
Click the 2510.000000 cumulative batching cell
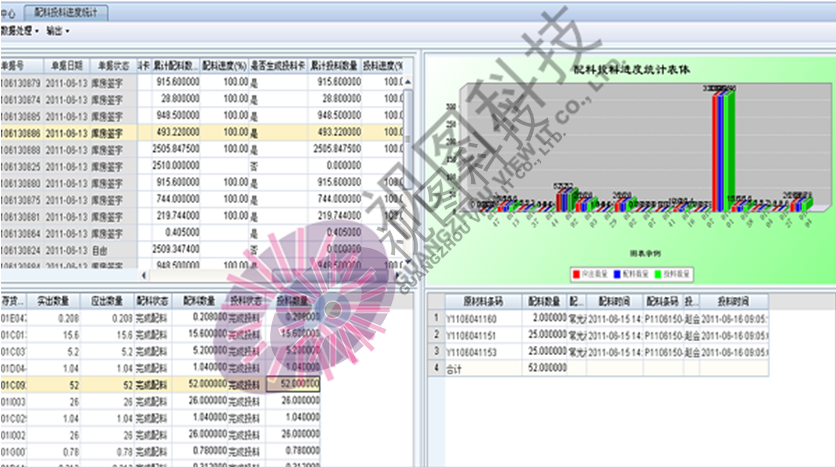(x=175, y=166)
